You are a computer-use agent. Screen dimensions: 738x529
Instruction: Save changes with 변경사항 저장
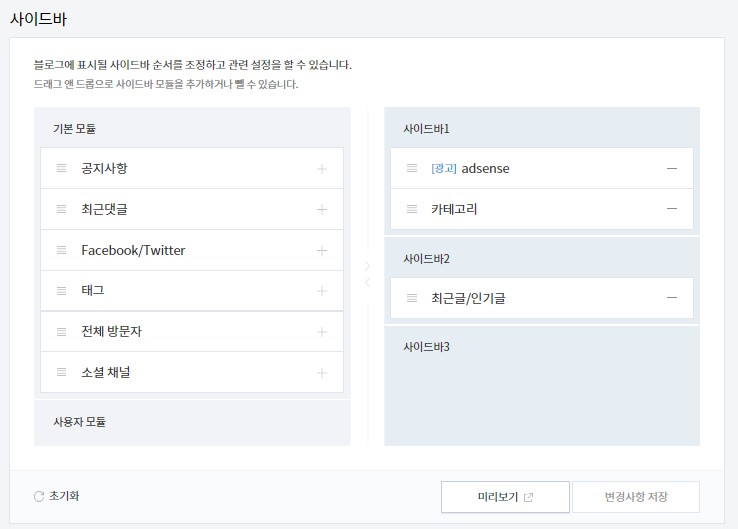coord(636,497)
